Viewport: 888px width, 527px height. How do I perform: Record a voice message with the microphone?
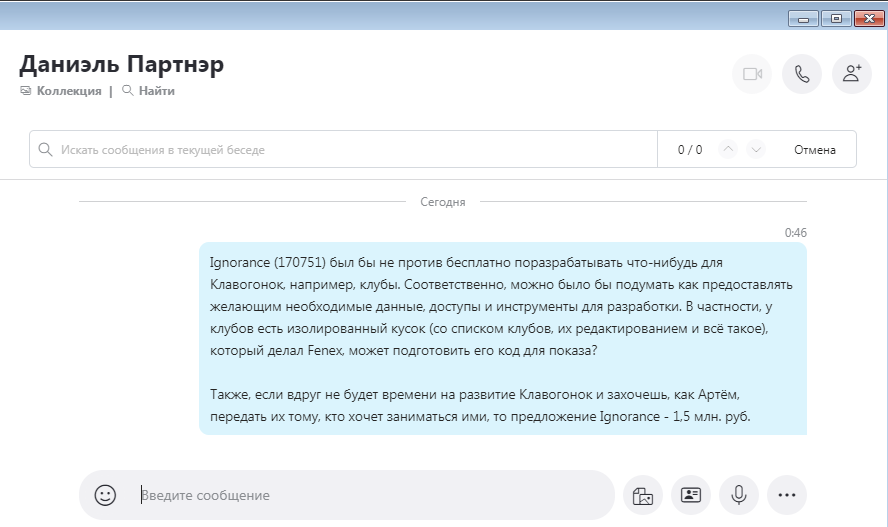coord(739,495)
